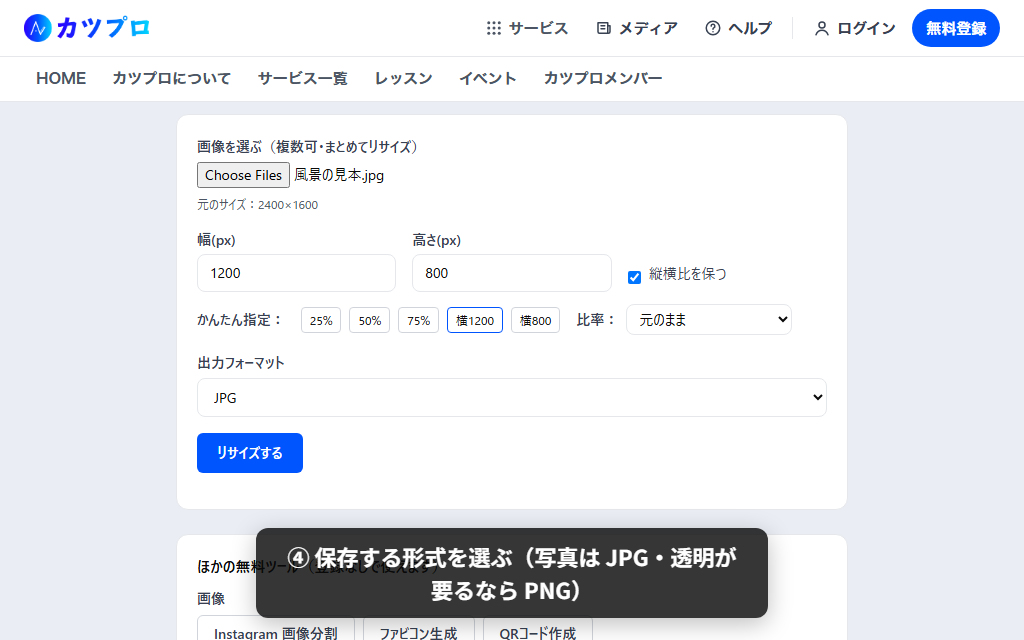Select the 横1200 quick size preset
Viewport: 1024px width, 640px height.
[x=475, y=320]
